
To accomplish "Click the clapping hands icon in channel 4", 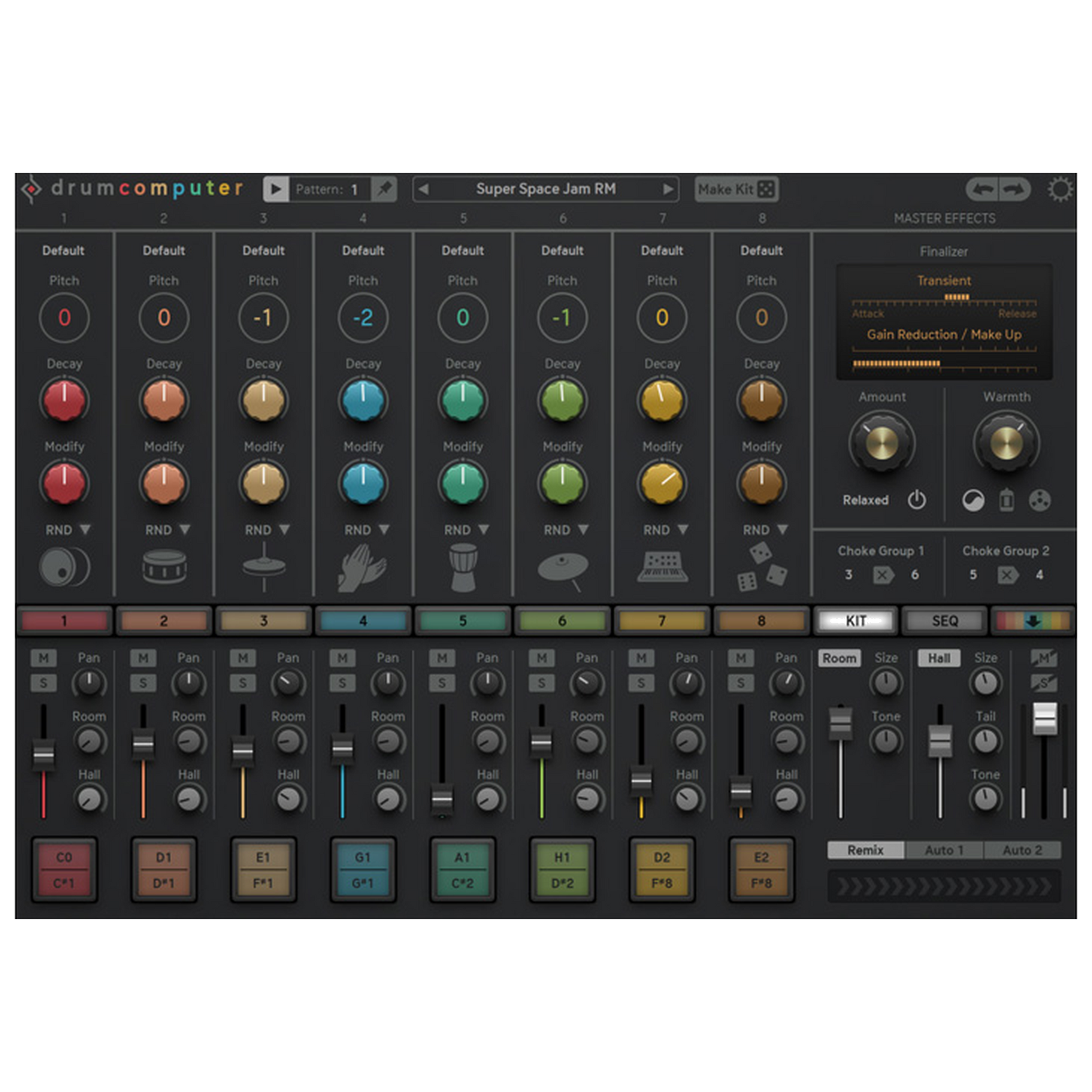I will [x=363, y=567].
